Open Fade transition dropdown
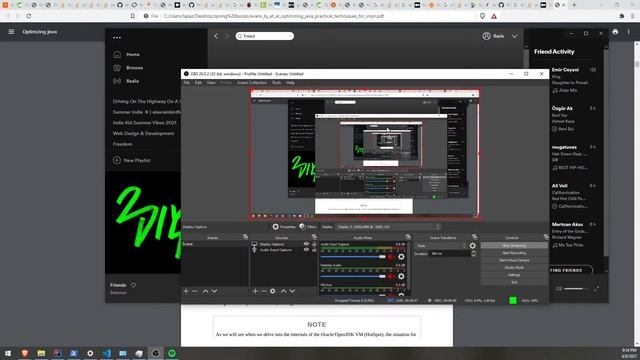The image size is (640, 360). 441,246
